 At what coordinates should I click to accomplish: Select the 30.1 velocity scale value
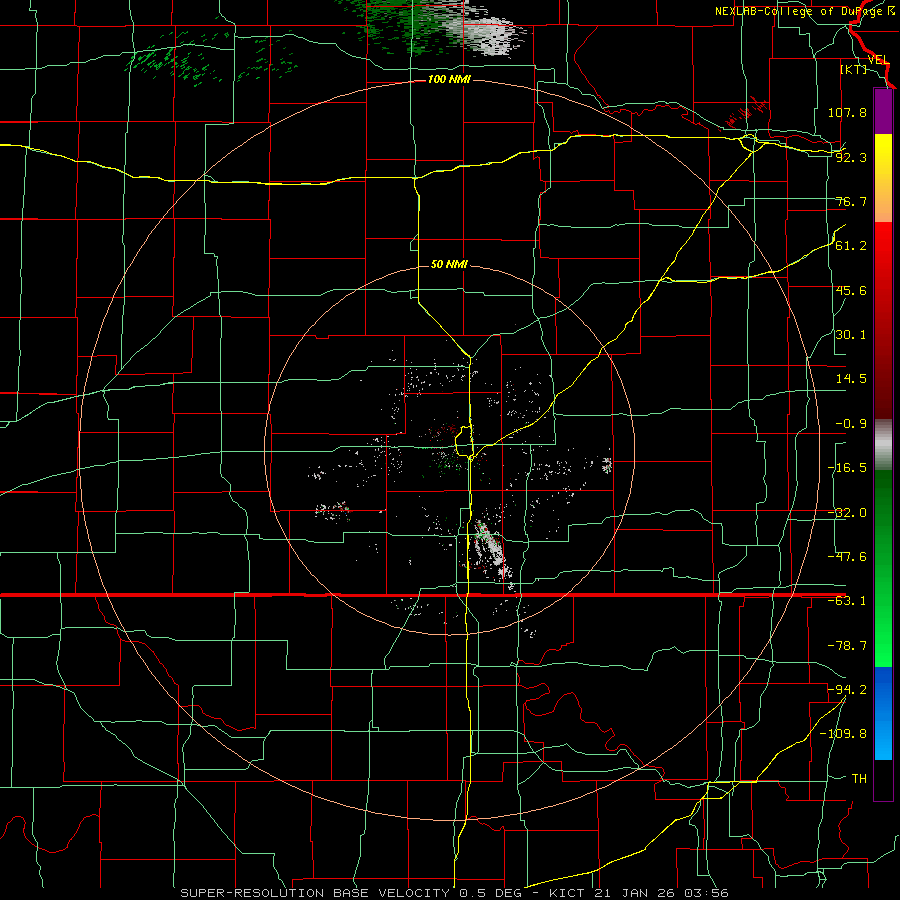851,335
